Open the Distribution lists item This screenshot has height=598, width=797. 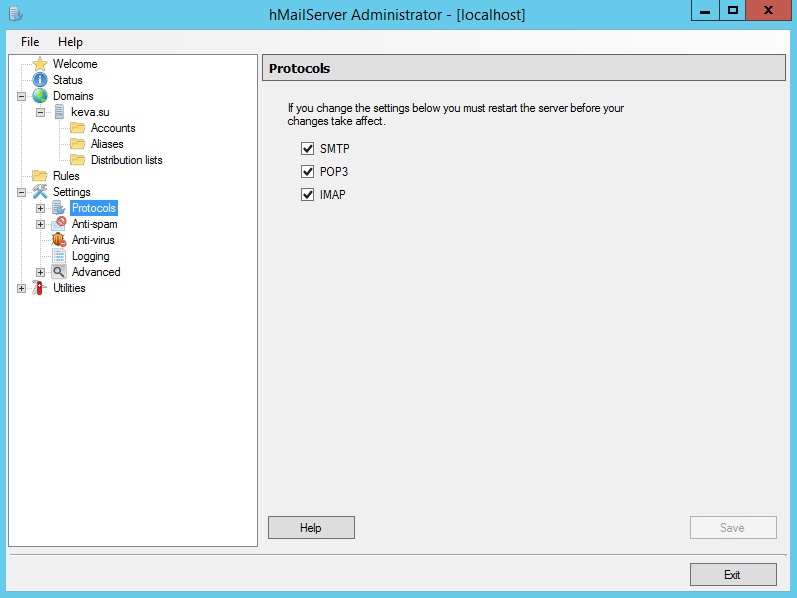coord(127,160)
